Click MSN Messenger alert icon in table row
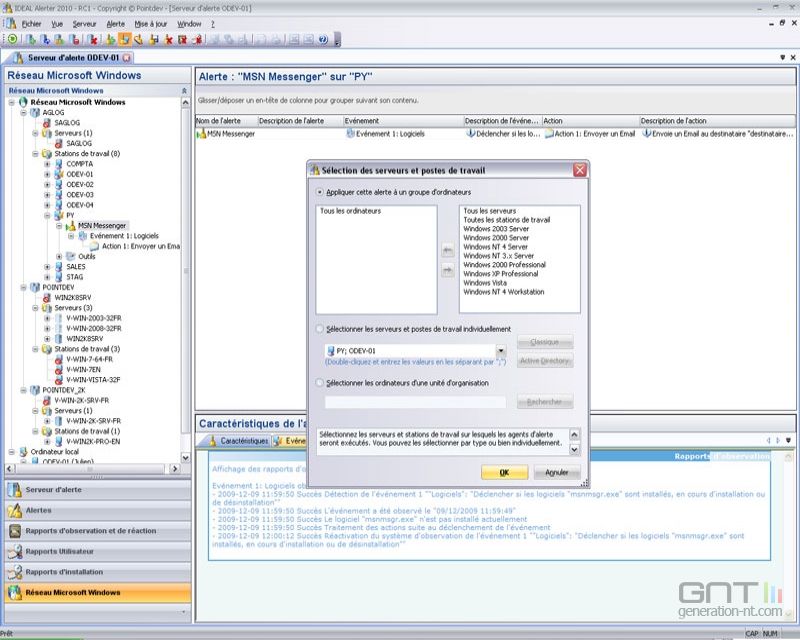 201,134
